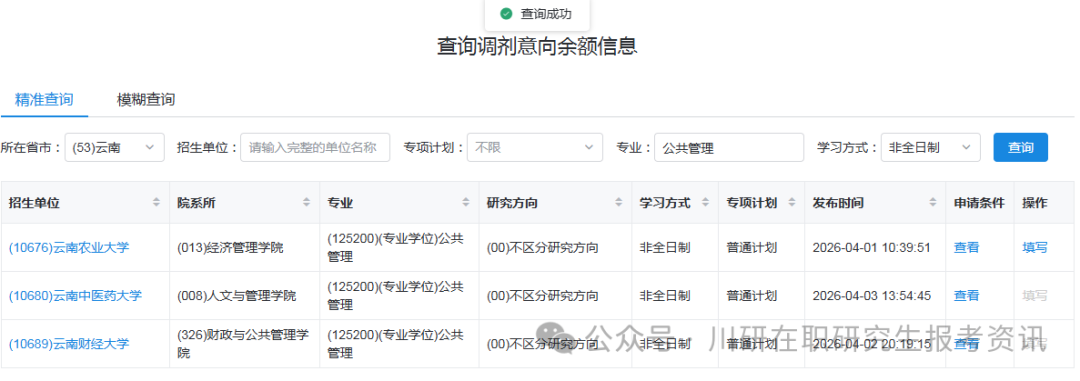This screenshot has width=1080, height=381.
Task: Click the blue 查询 button
Action: [1021, 147]
